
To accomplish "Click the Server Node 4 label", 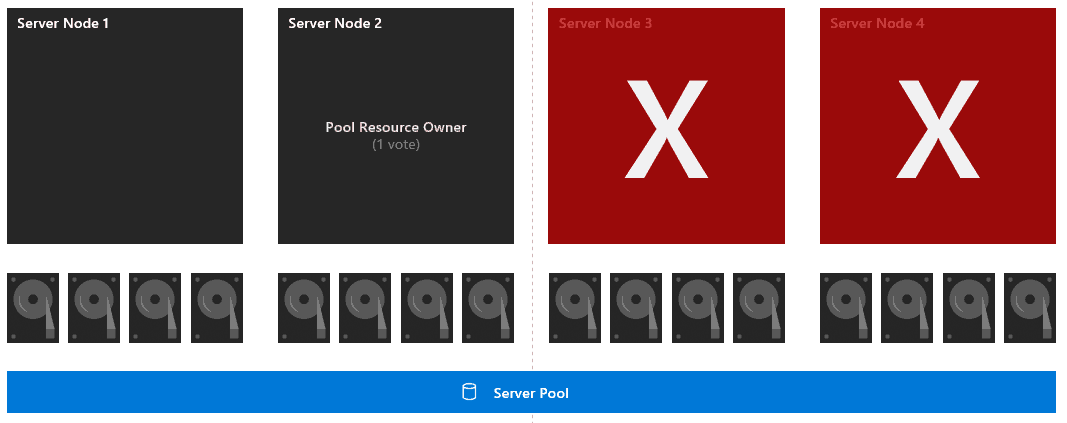I will pyautogui.click(x=877, y=24).
